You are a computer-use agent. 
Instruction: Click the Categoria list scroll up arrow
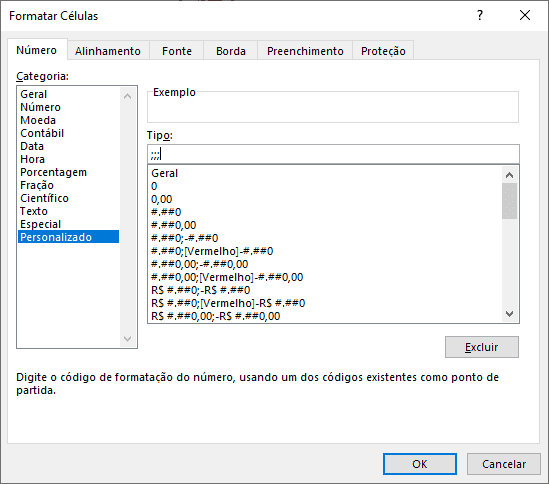pos(127,96)
